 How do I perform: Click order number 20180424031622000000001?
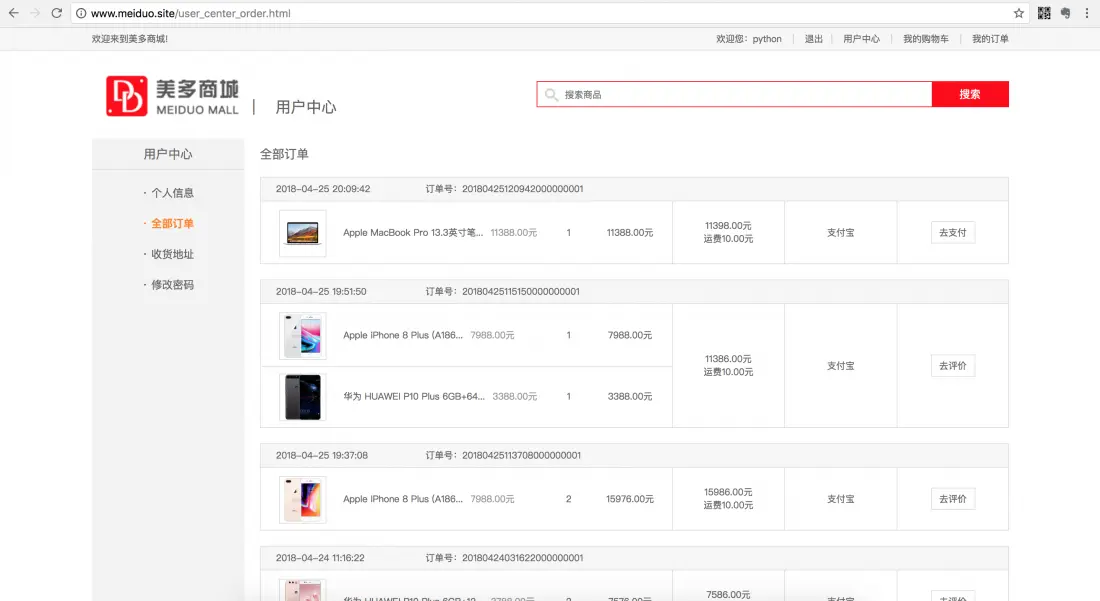click(x=523, y=558)
